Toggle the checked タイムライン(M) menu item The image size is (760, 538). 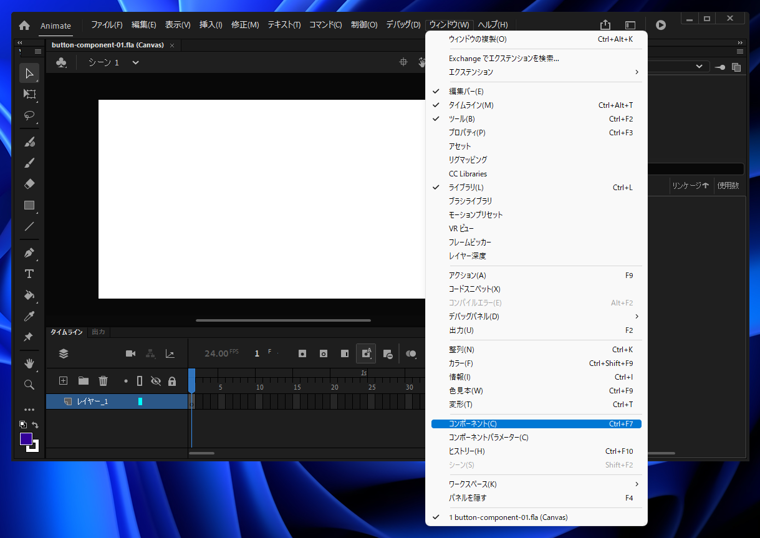536,105
